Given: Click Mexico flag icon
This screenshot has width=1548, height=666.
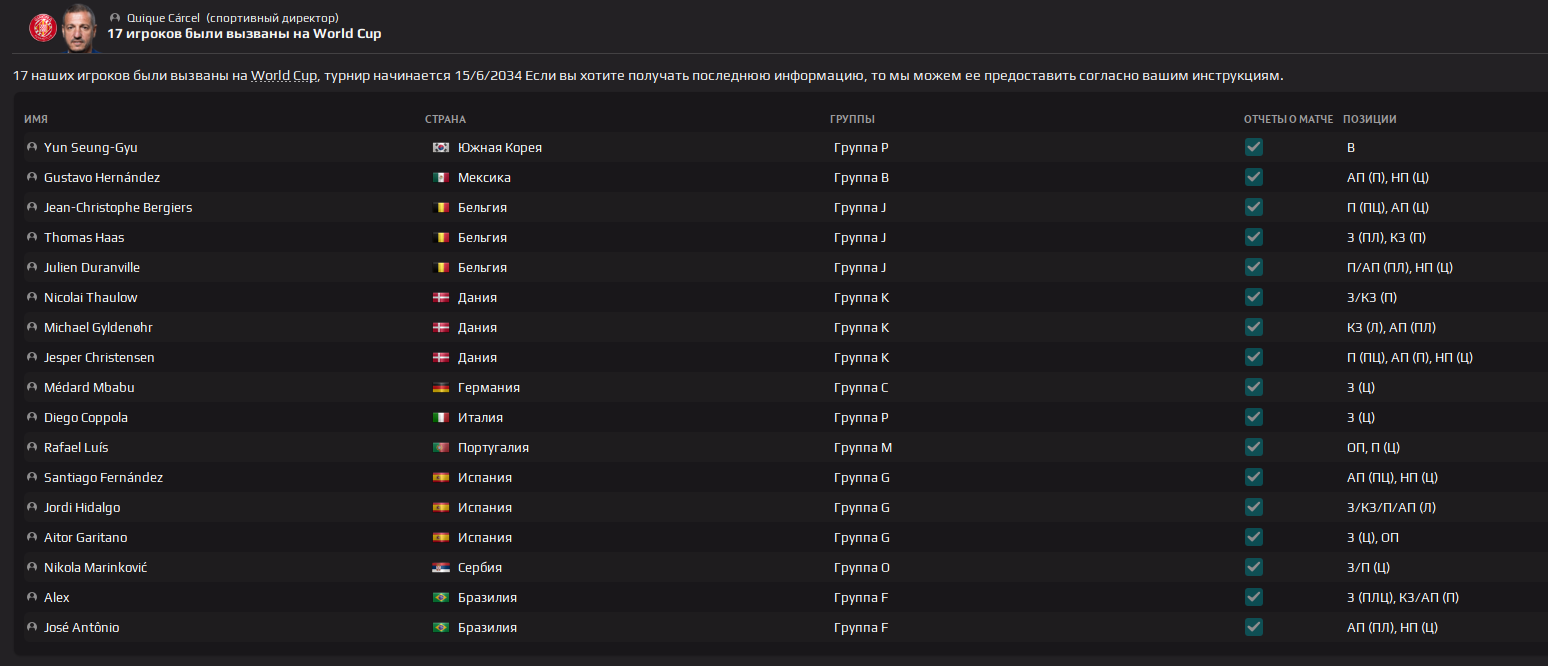Looking at the screenshot, I should [441, 178].
